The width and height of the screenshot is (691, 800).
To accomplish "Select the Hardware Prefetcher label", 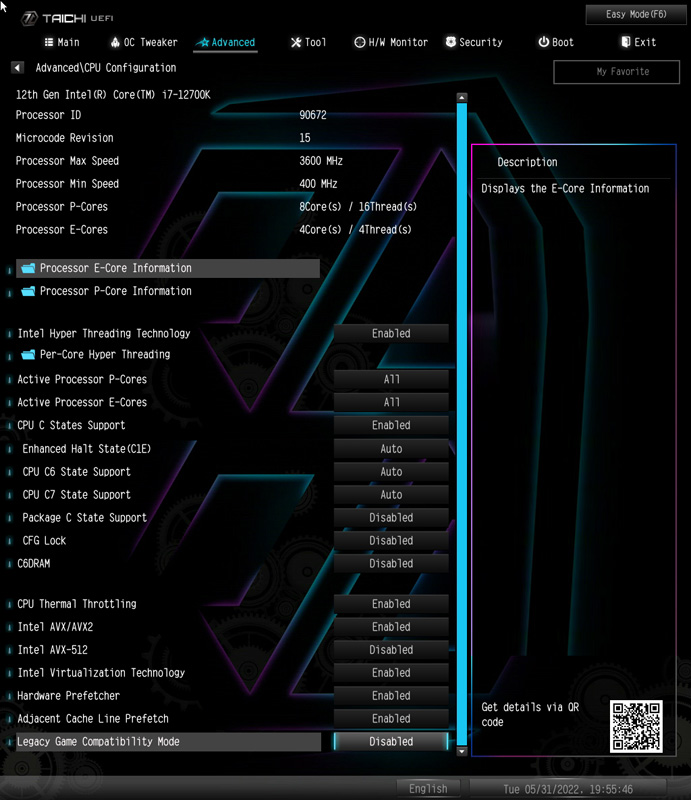I will pyautogui.click(x=68, y=695).
